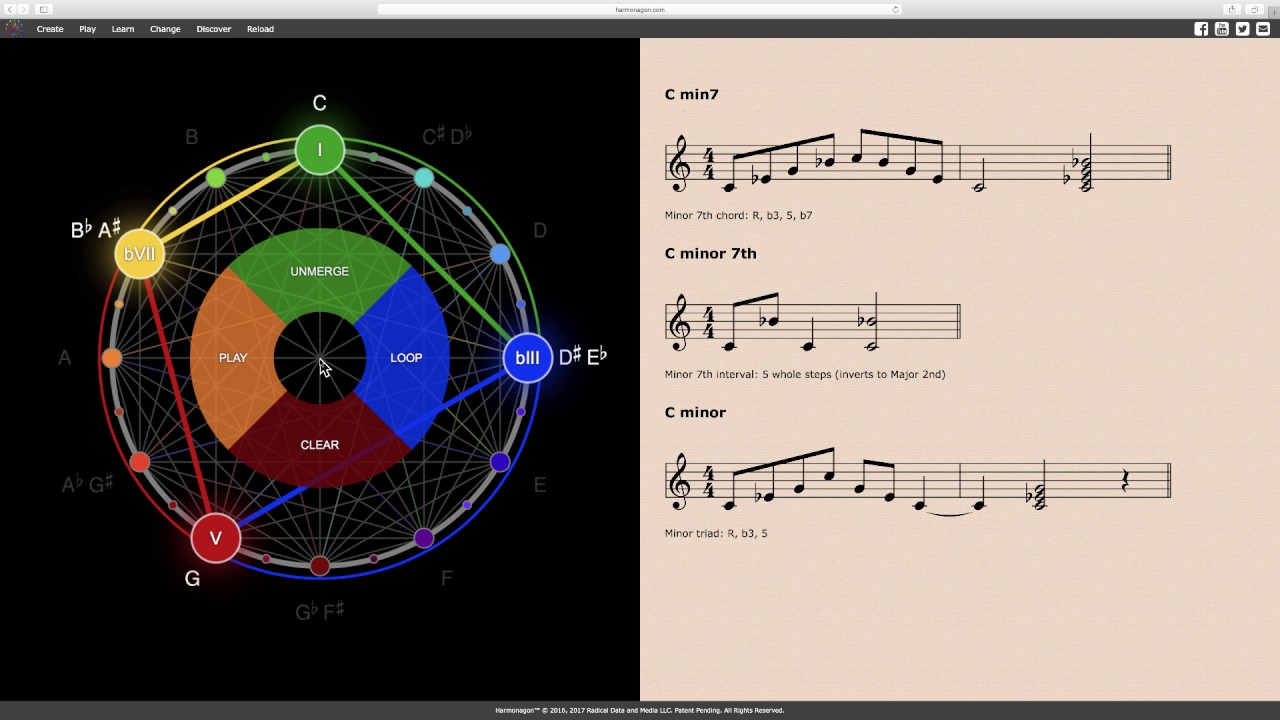Select the yellow bVII node

point(140,254)
